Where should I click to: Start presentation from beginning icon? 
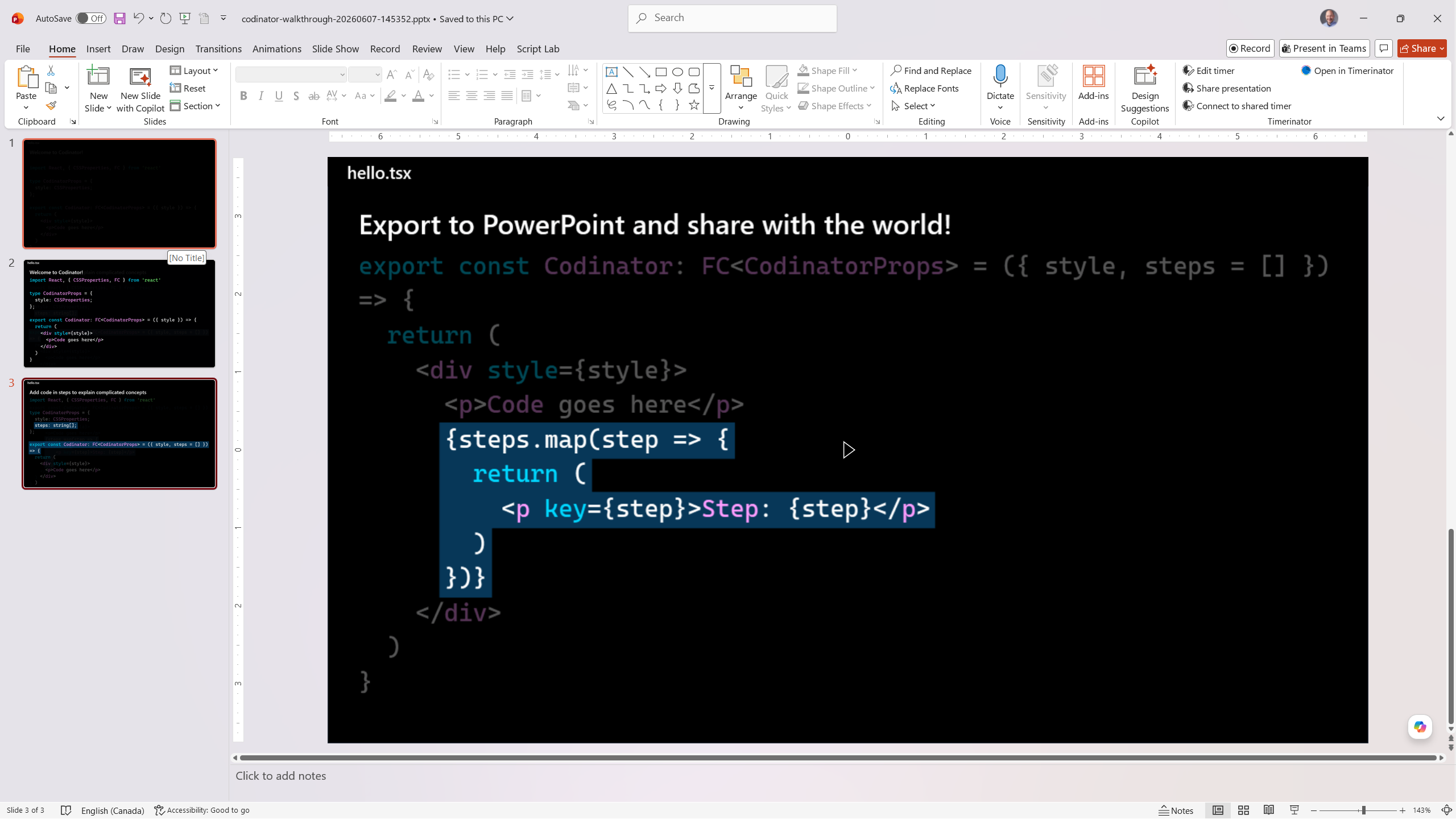point(185,19)
